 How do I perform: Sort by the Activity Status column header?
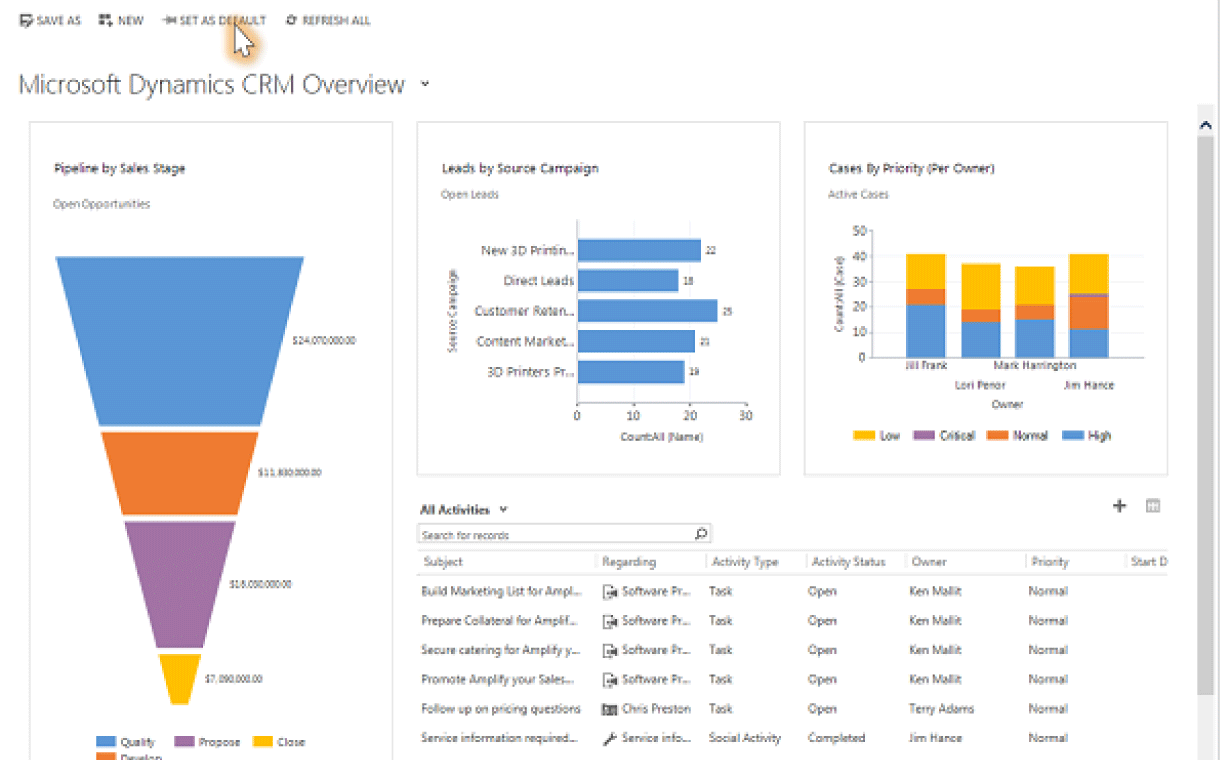pyautogui.click(x=848, y=562)
